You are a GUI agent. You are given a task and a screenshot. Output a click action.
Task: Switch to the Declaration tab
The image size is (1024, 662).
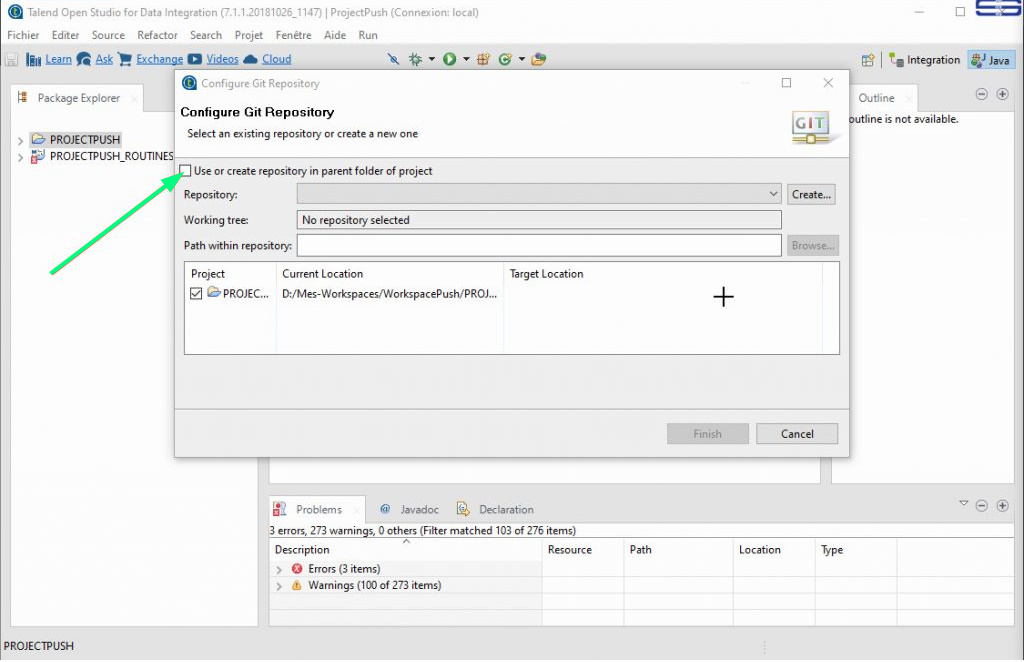tap(495, 509)
